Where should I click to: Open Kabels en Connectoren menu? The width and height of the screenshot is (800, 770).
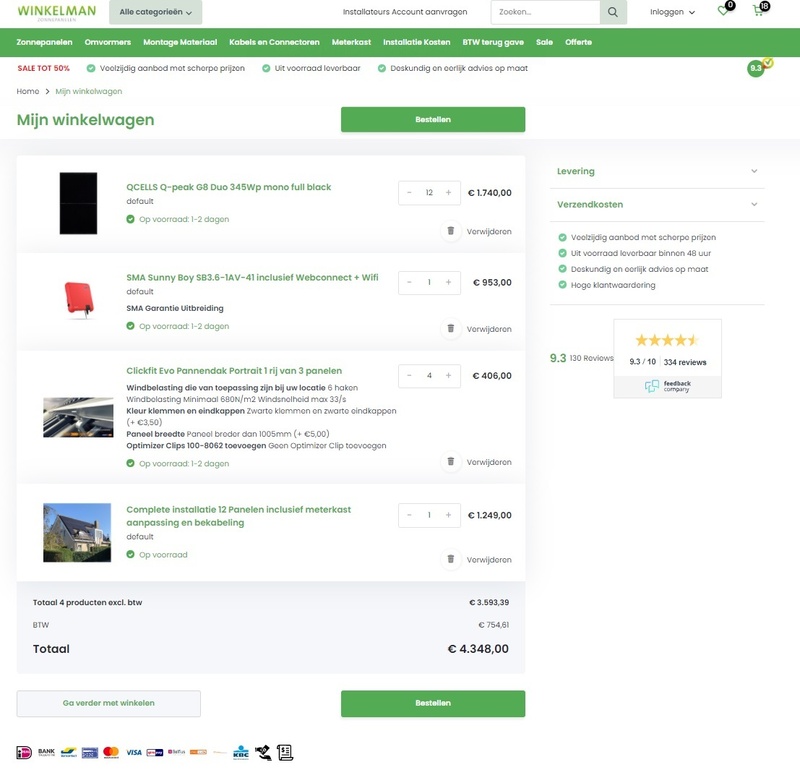coord(274,42)
